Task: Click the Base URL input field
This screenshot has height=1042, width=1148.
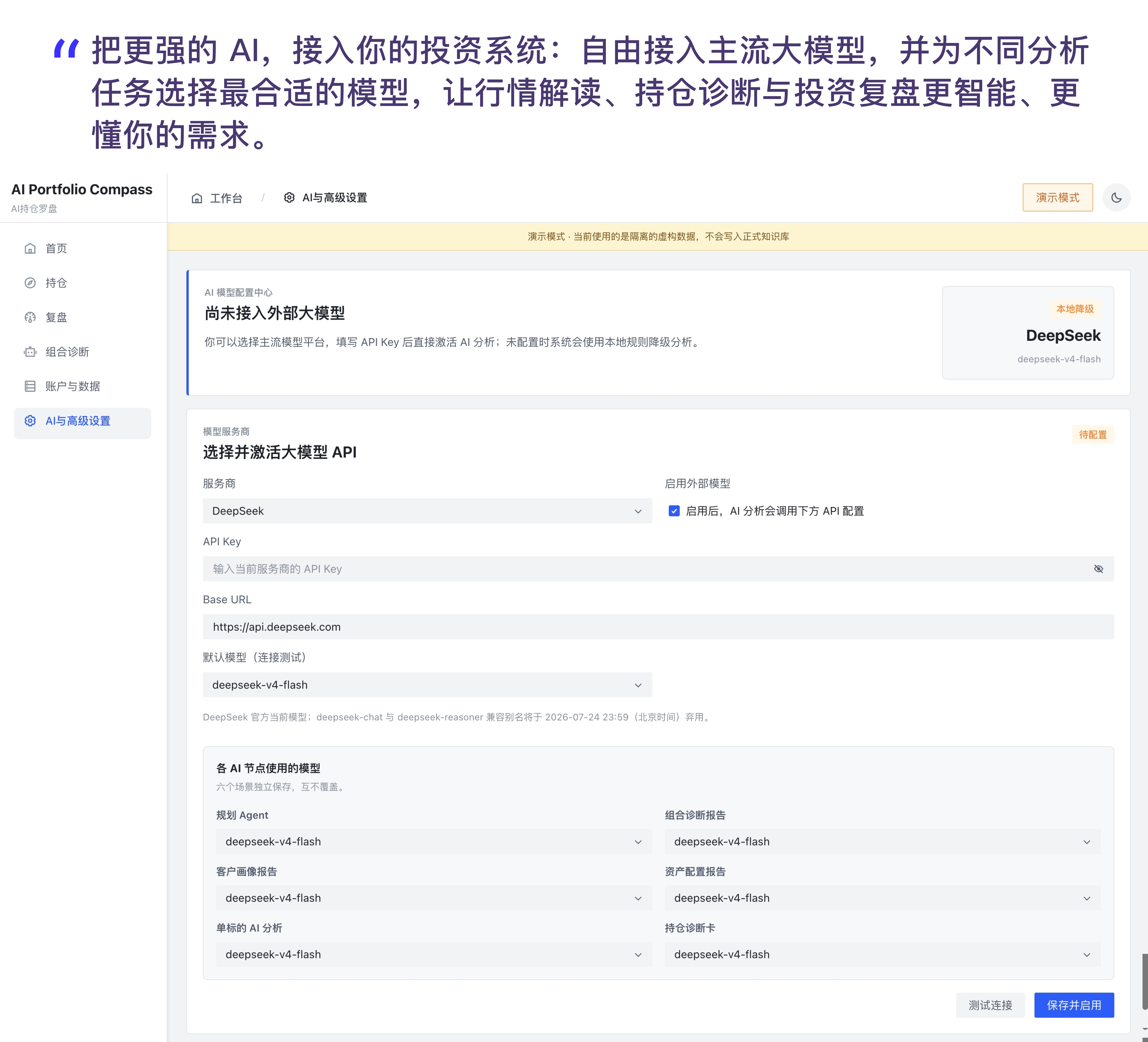Action: pos(658,627)
